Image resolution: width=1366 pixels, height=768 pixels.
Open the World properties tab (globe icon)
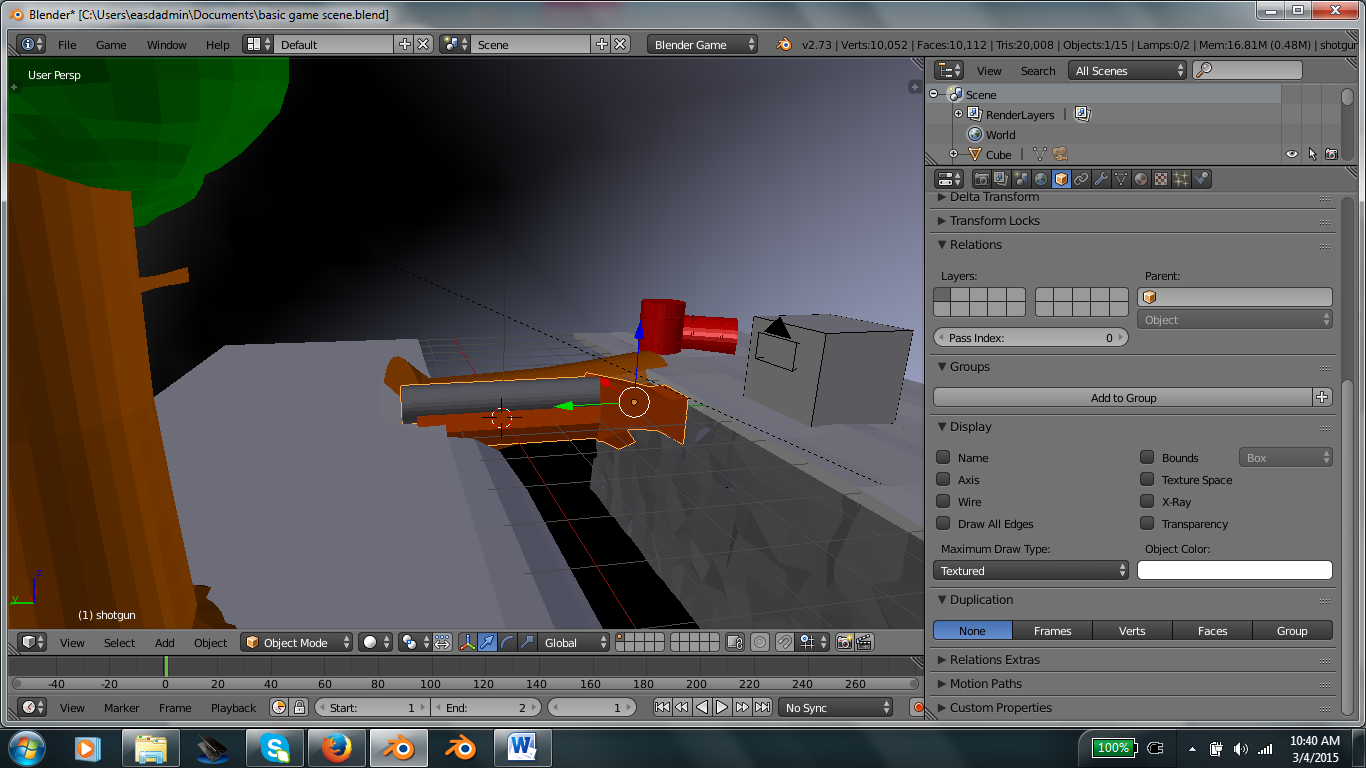1041,179
